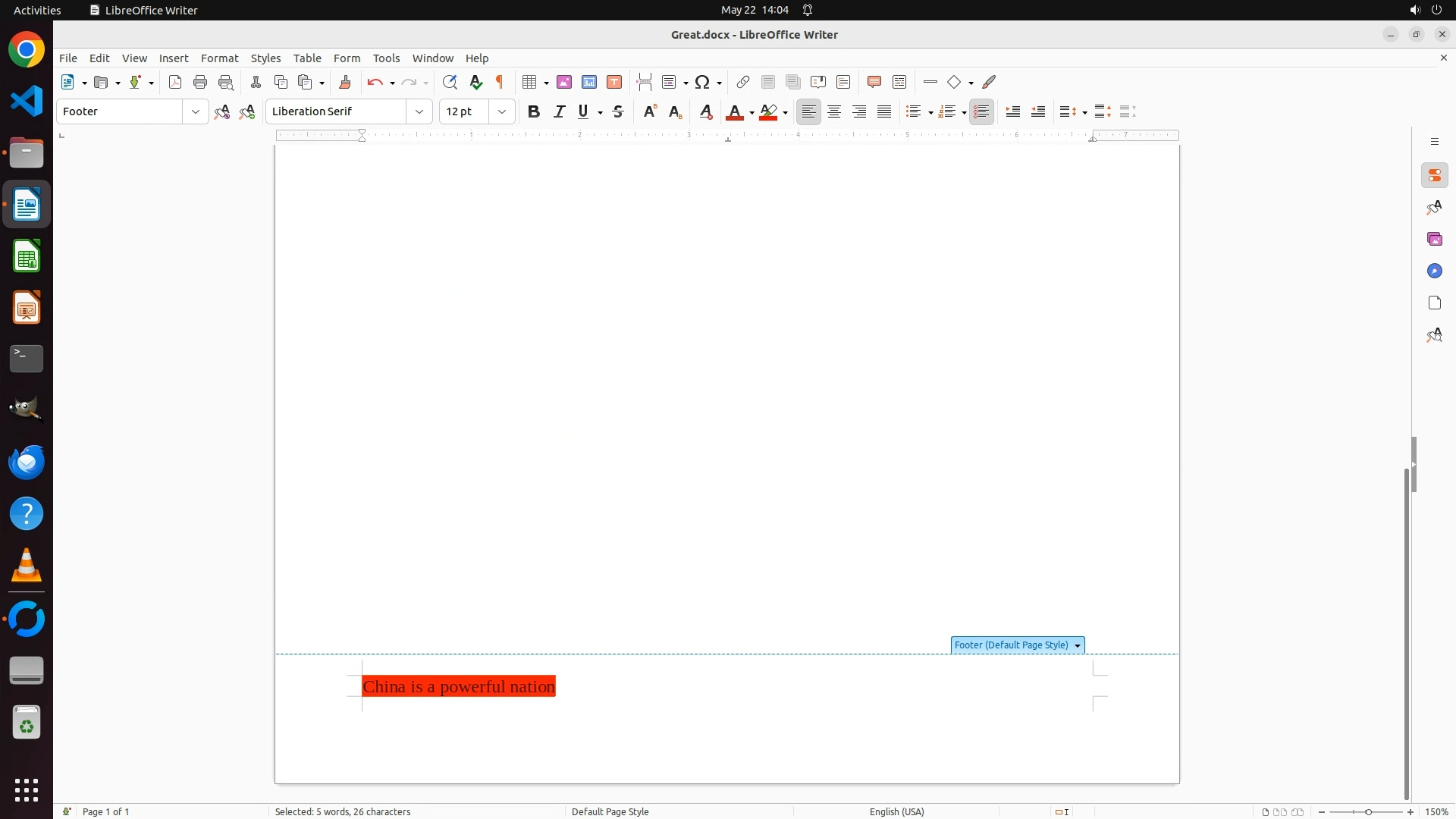The image size is (1456, 819).
Task: Open the Gallery sidebar panel
Action: pyautogui.click(x=1434, y=240)
